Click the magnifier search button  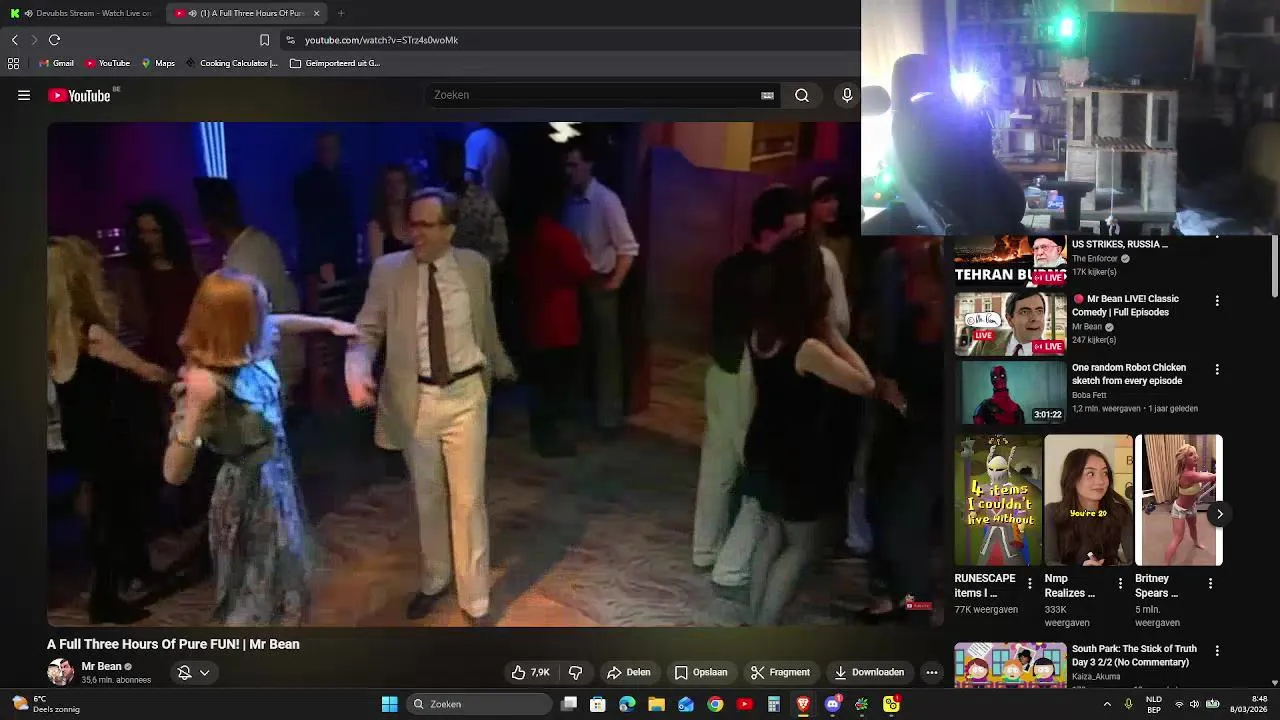[x=802, y=95]
